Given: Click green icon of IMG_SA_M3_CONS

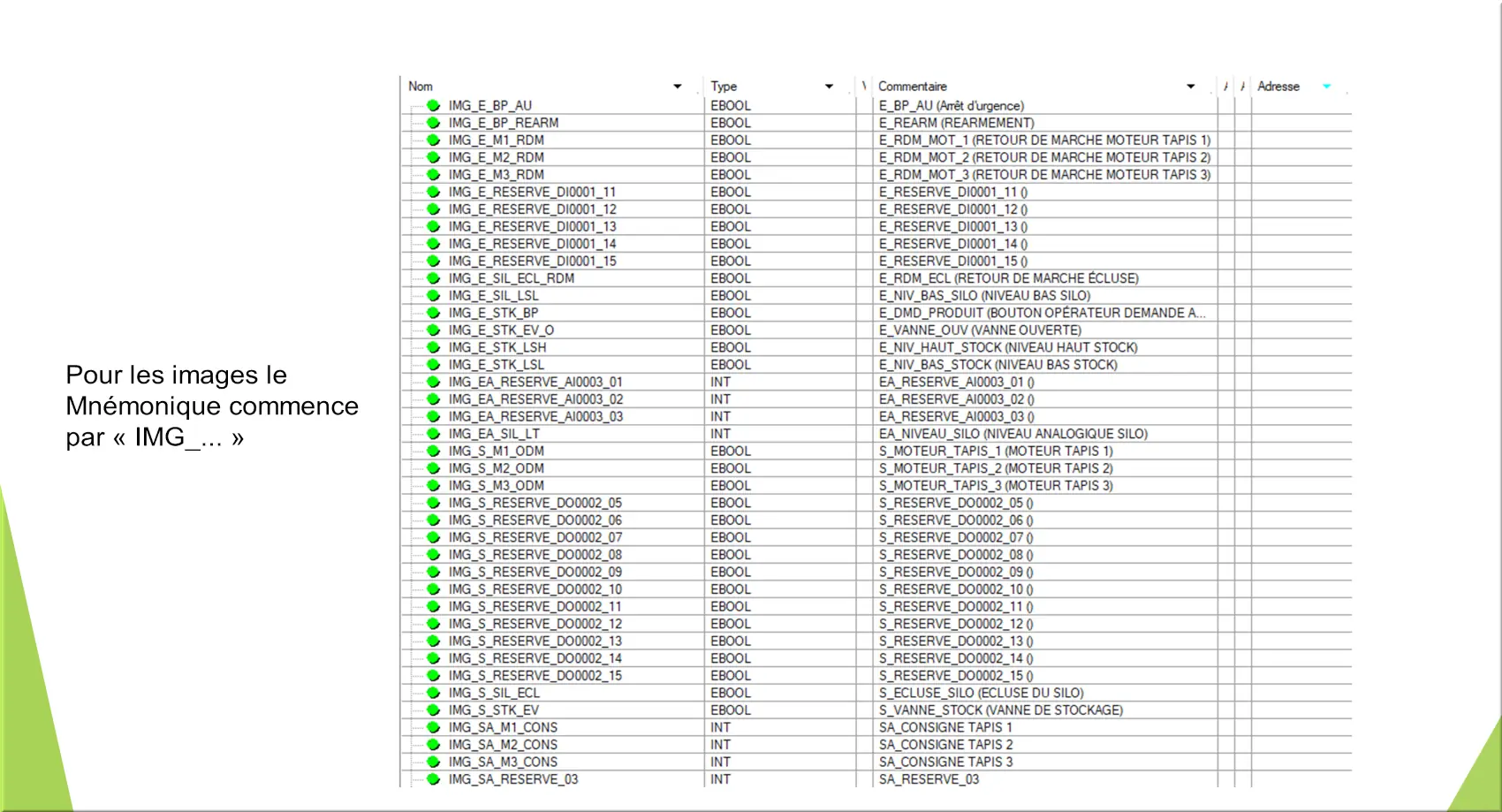Looking at the screenshot, I should (x=433, y=762).
